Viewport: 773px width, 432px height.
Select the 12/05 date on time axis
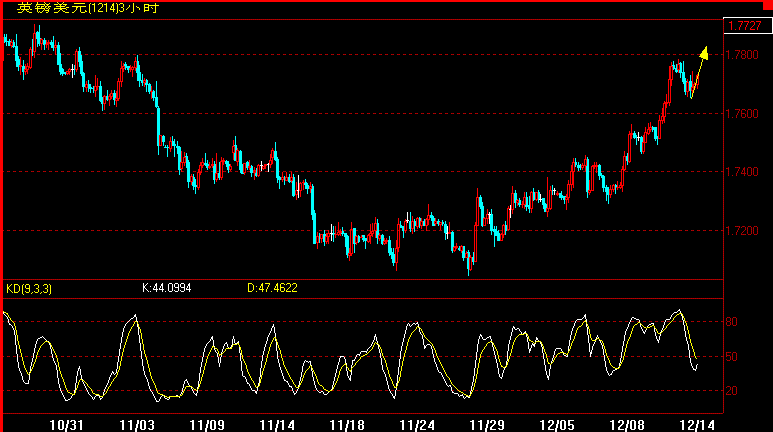coord(557,425)
